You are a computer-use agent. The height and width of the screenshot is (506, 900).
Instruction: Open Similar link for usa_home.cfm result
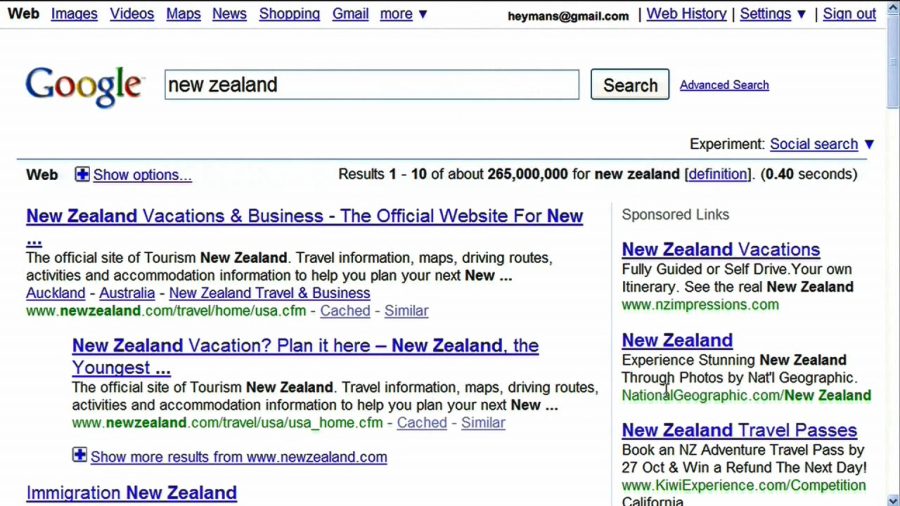[483, 423]
